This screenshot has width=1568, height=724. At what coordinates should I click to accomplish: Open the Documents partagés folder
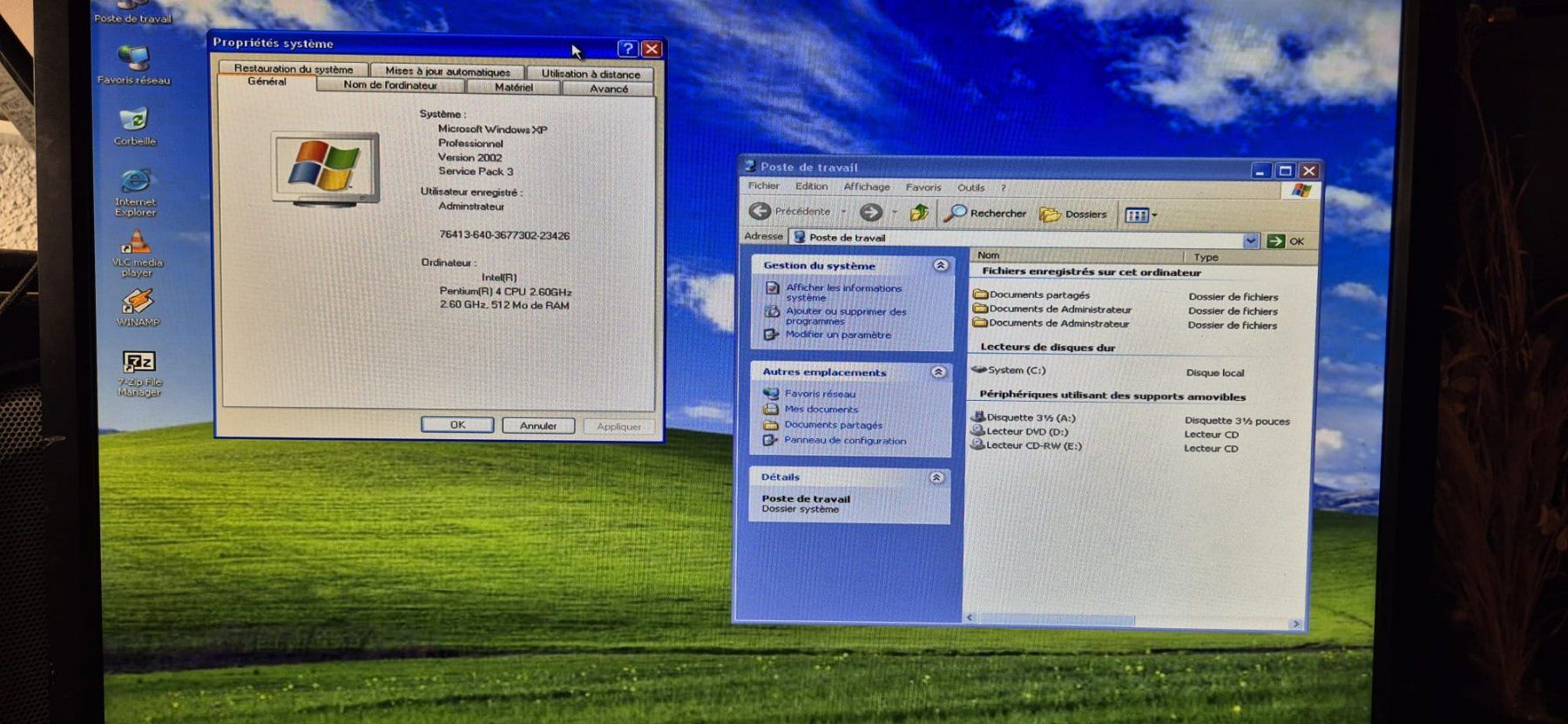click(x=1031, y=294)
